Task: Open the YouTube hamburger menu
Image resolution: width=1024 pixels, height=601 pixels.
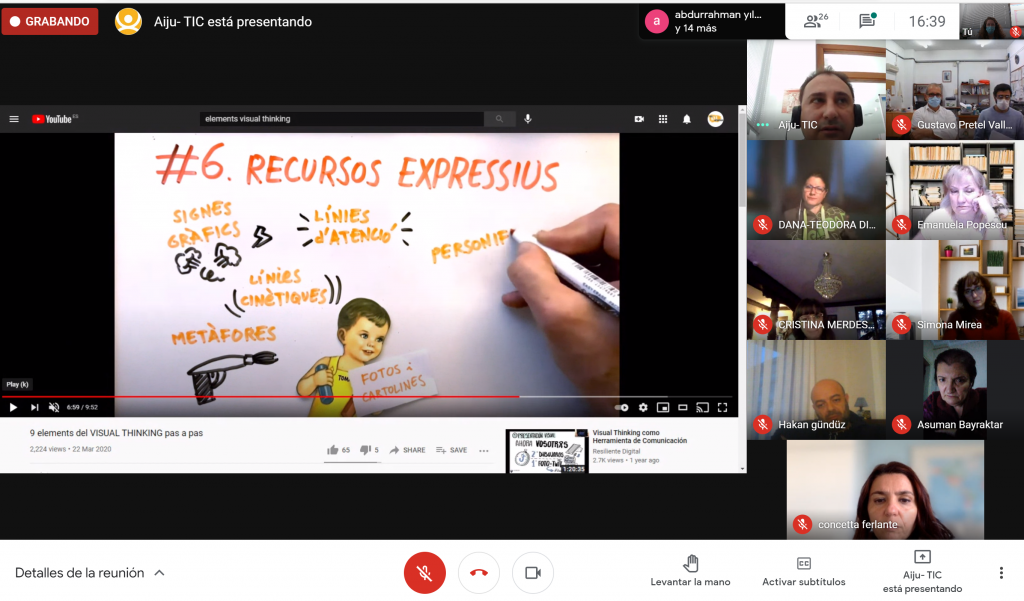Action: [14, 119]
